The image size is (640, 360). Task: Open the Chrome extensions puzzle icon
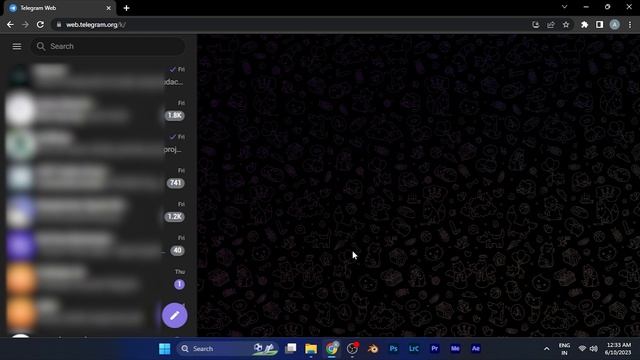584,25
